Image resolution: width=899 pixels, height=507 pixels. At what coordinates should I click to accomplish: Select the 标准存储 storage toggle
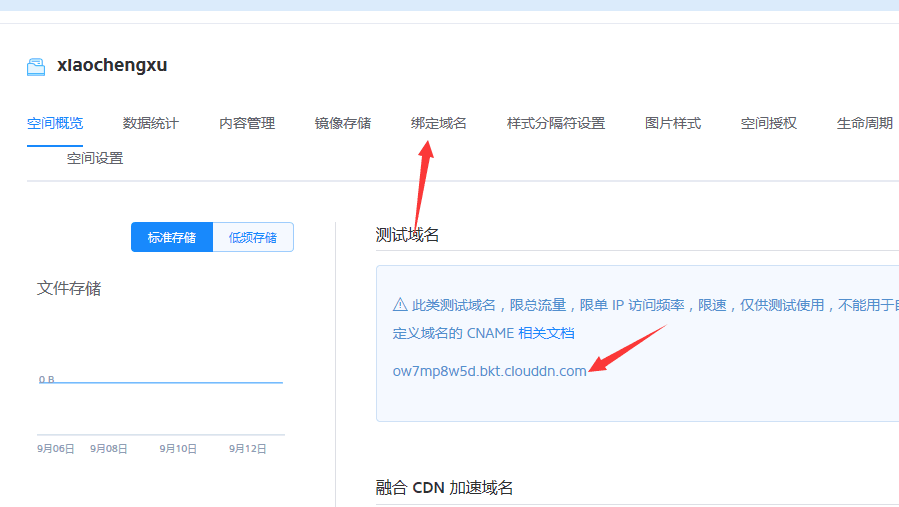click(x=172, y=237)
